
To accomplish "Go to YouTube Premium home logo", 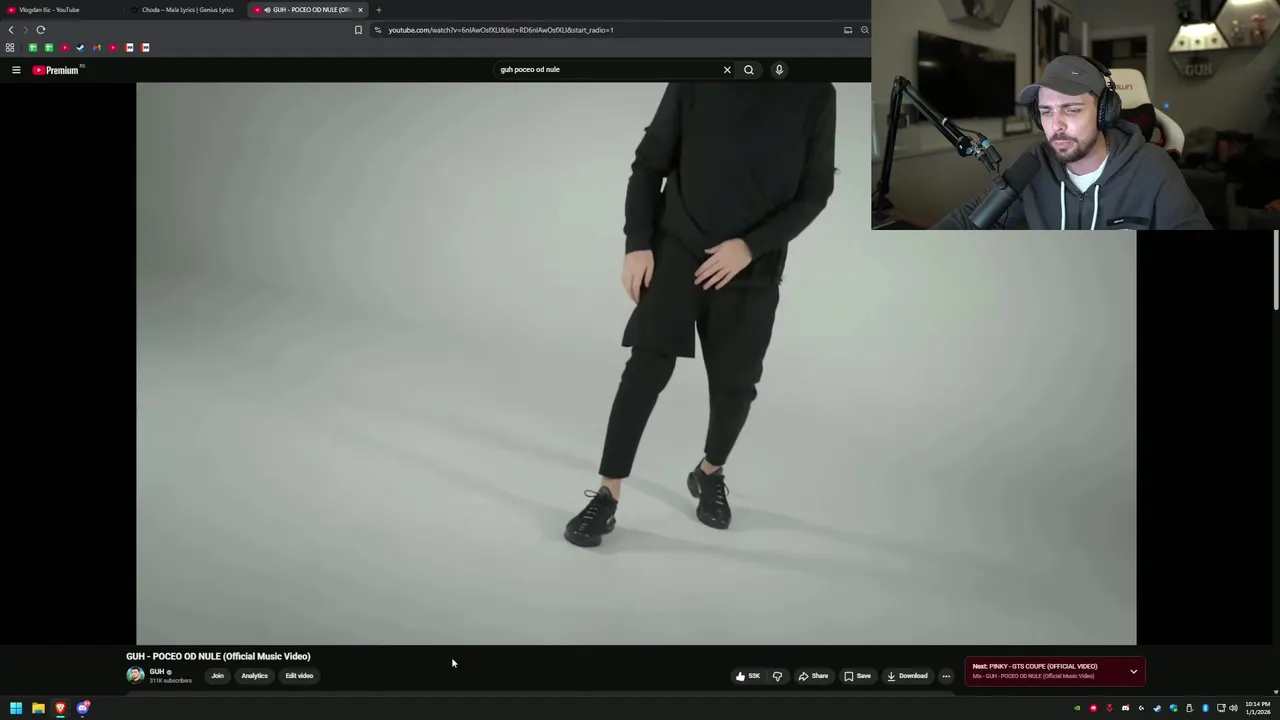I will tap(56, 70).
